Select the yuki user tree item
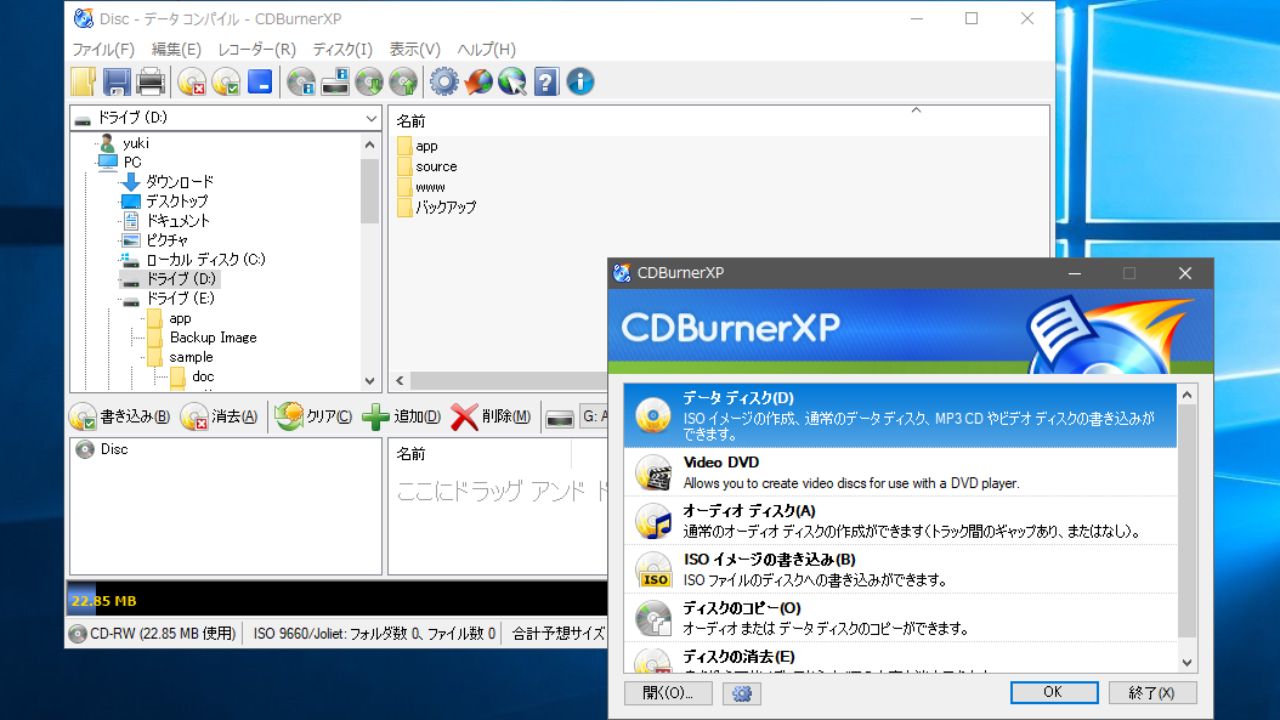 (135, 143)
